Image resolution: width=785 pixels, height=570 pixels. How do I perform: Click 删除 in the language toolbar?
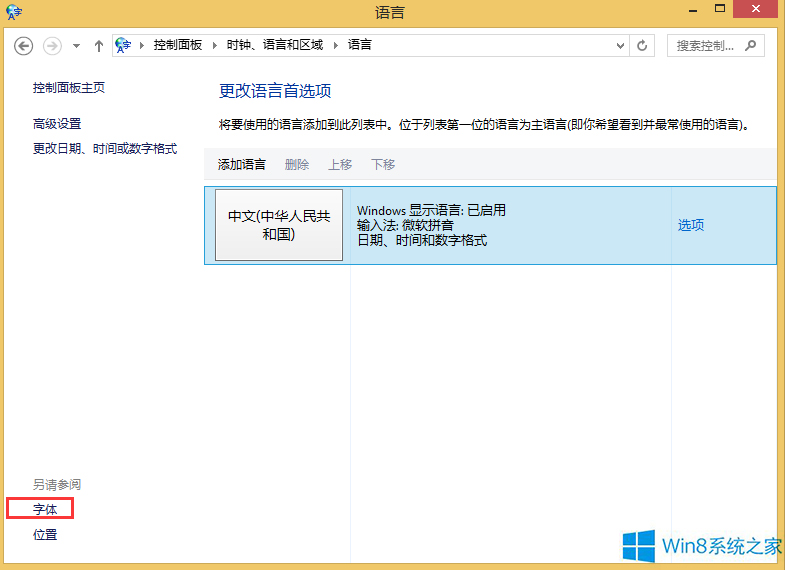click(297, 164)
